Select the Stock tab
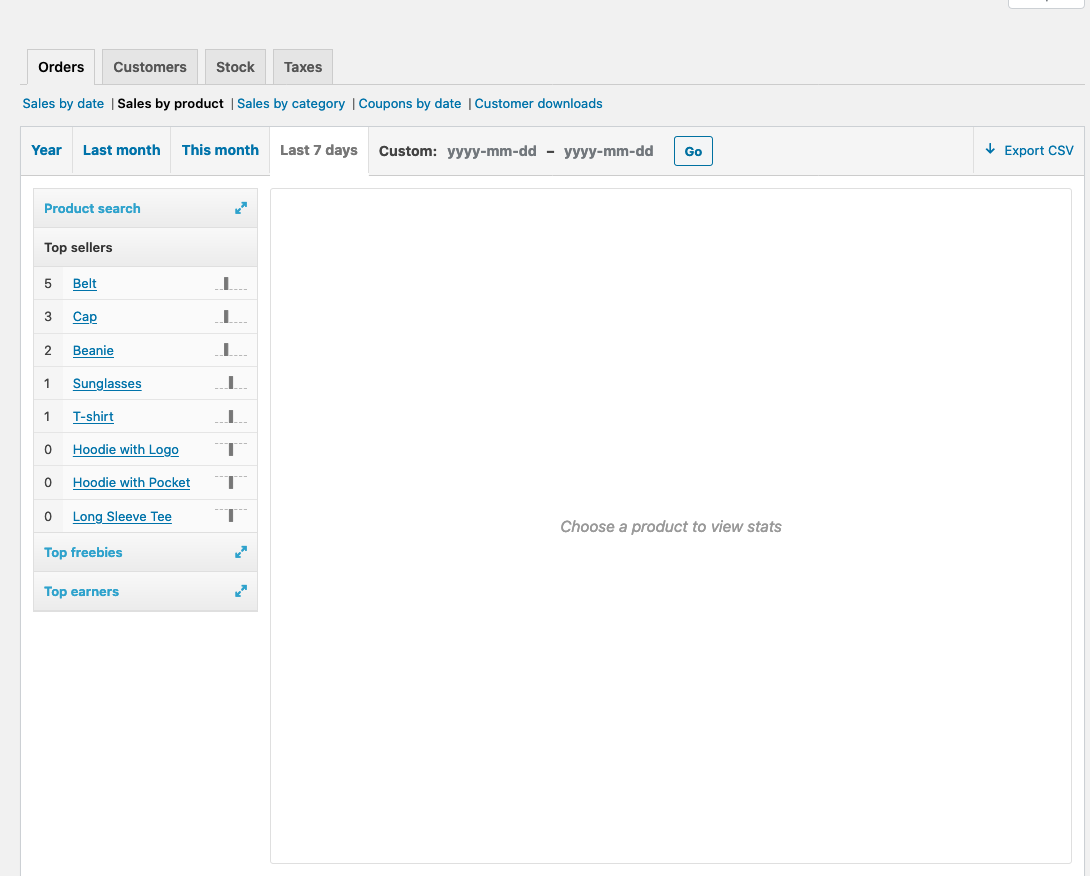The width and height of the screenshot is (1090, 876). pos(235,66)
